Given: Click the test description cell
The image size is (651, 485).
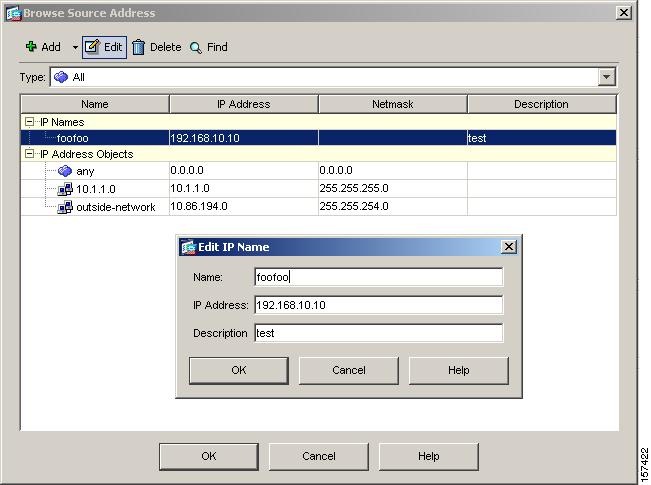Looking at the screenshot, I should tap(541, 138).
